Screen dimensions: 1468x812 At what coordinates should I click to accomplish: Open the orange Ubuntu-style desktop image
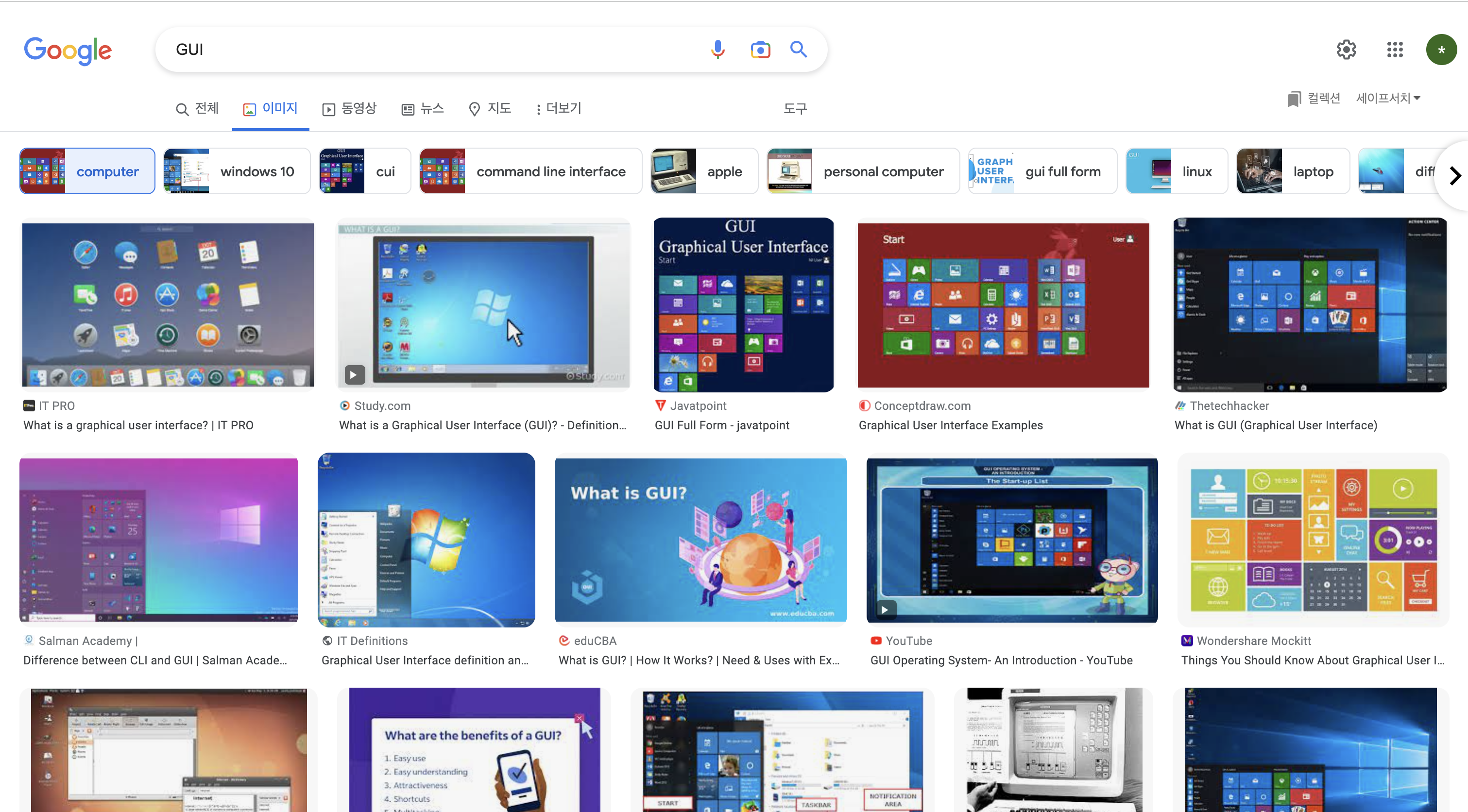pyautogui.click(x=169, y=749)
